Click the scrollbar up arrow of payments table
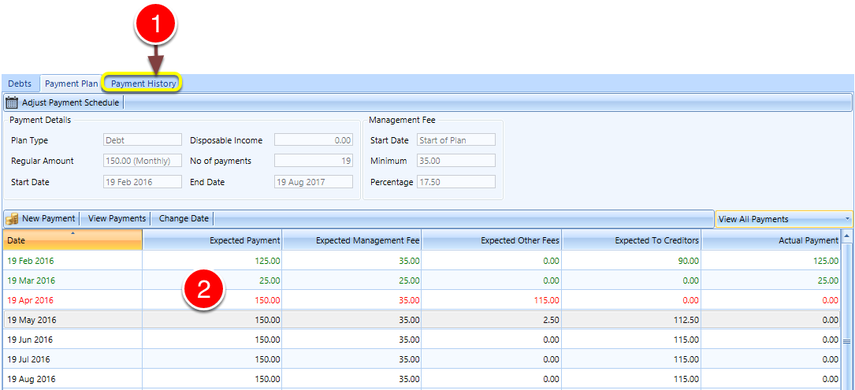855x390 pixels. 847,236
